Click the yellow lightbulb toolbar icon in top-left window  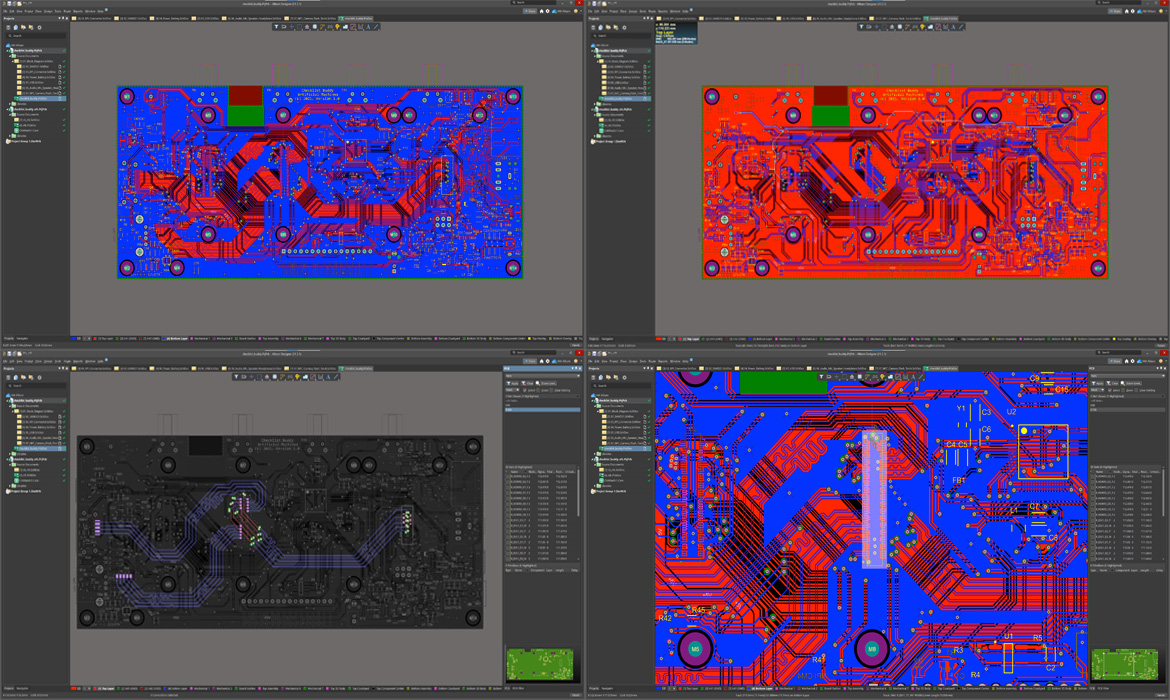pyautogui.click(x=337, y=27)
